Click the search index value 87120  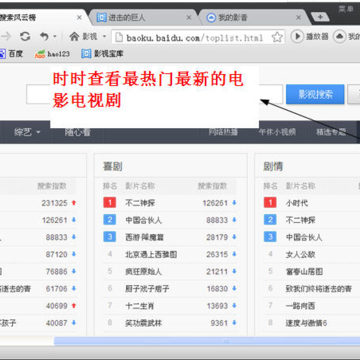[57, 255]
